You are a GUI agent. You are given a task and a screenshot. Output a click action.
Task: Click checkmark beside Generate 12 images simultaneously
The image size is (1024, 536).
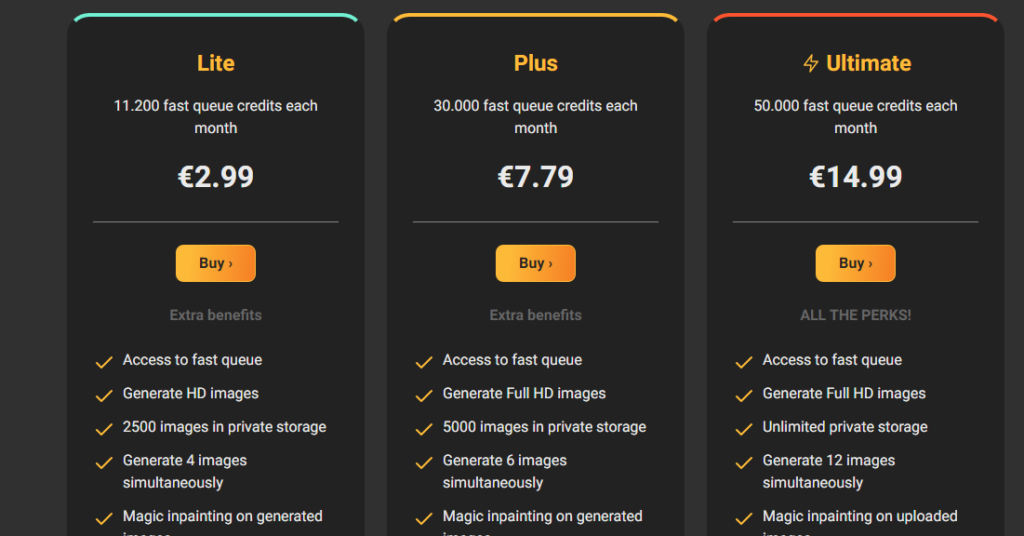(x=744, y=463)
